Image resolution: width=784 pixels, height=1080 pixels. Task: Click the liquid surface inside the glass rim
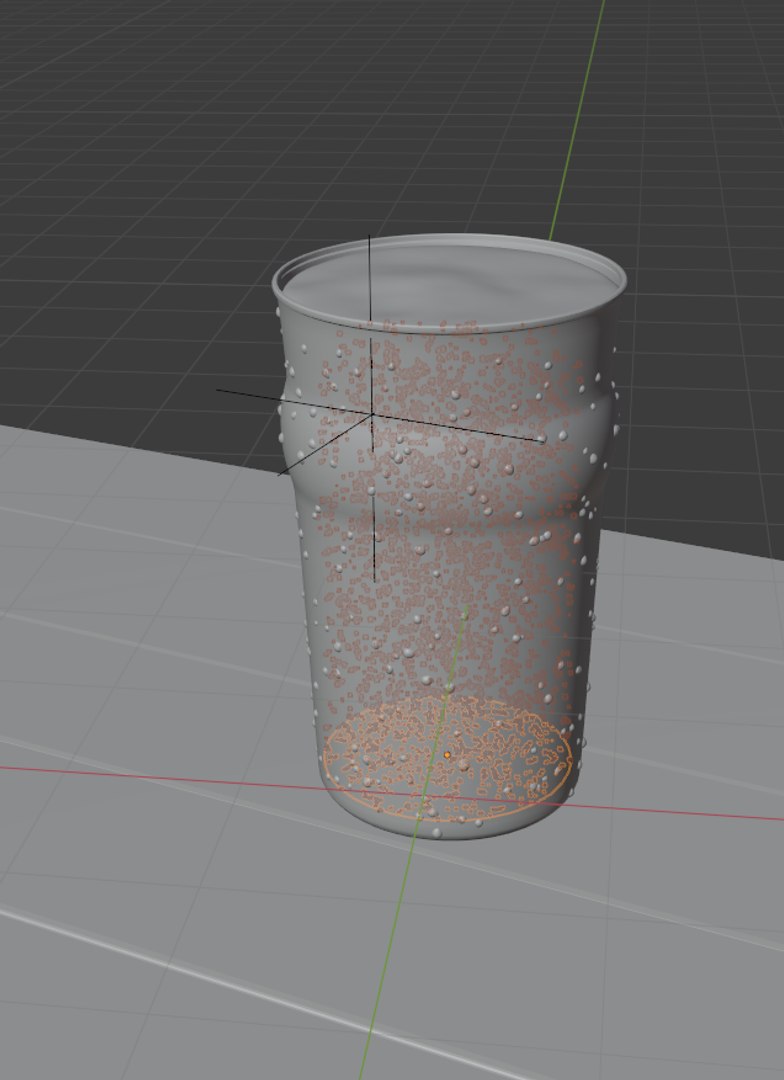coord(451,282)
